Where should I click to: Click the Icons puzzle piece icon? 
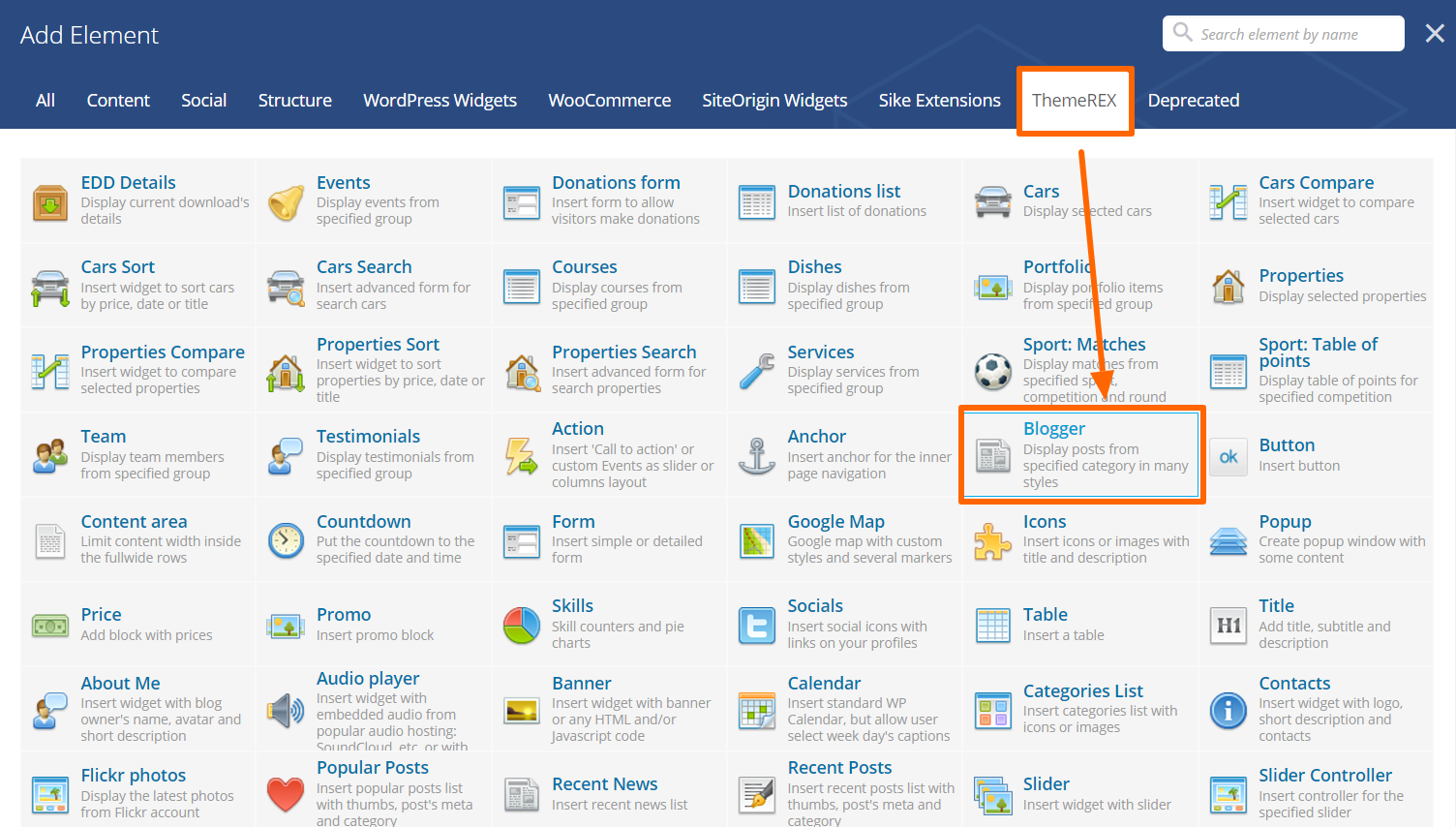(992, 541)
